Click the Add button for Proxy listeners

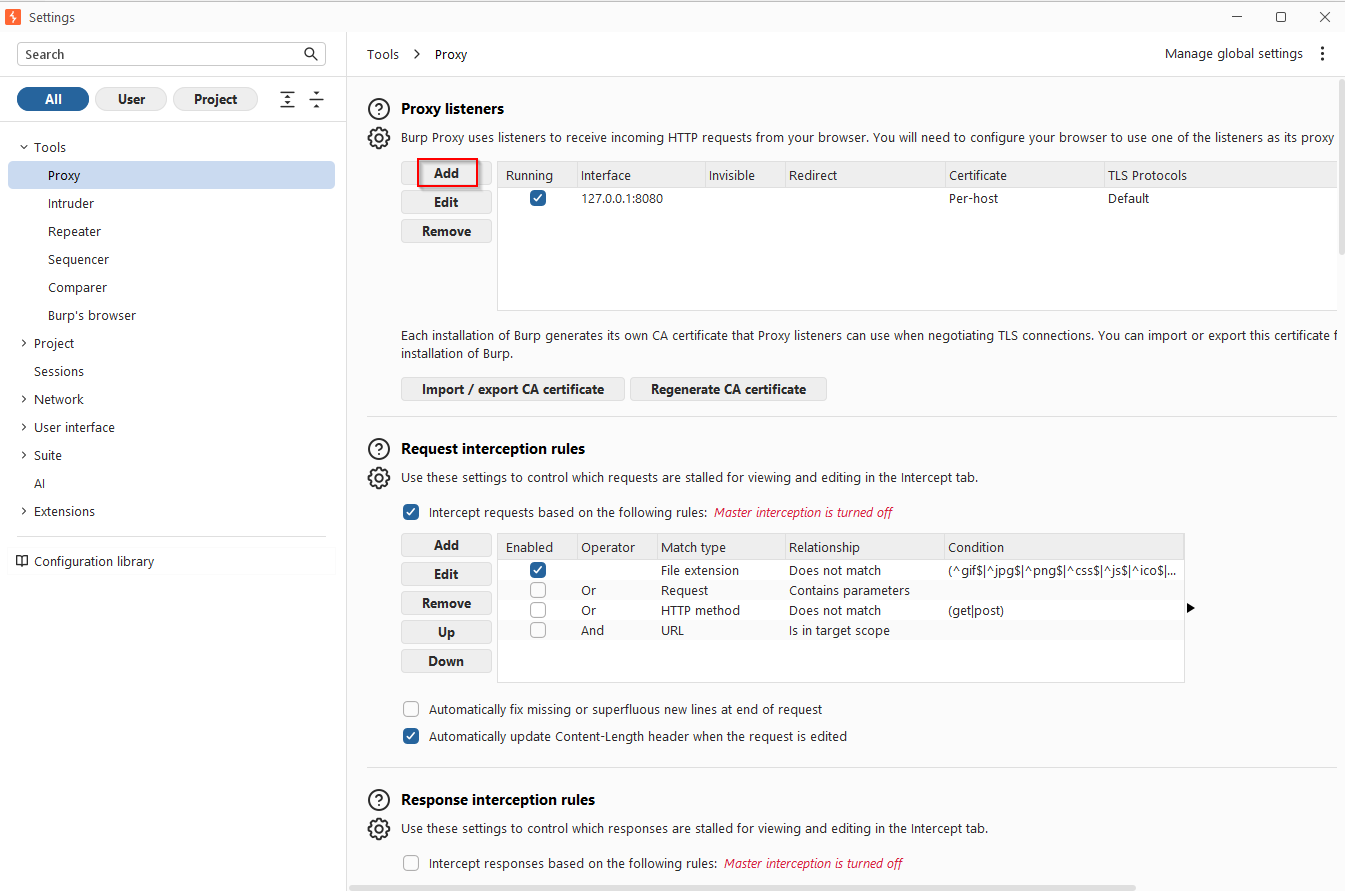[446, 173]
